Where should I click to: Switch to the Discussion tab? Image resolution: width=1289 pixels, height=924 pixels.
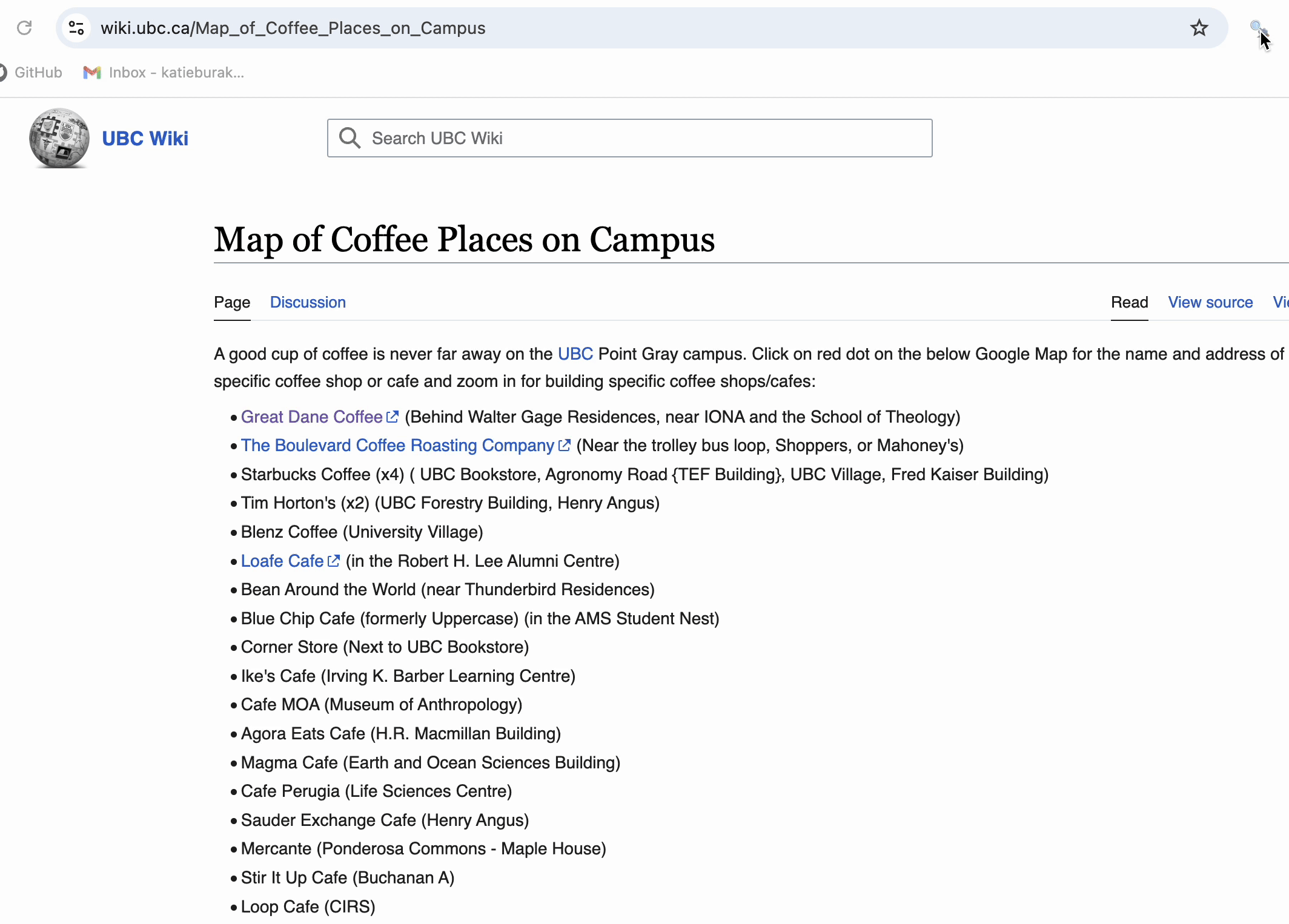pyautogui.click(x=308, y=302)
